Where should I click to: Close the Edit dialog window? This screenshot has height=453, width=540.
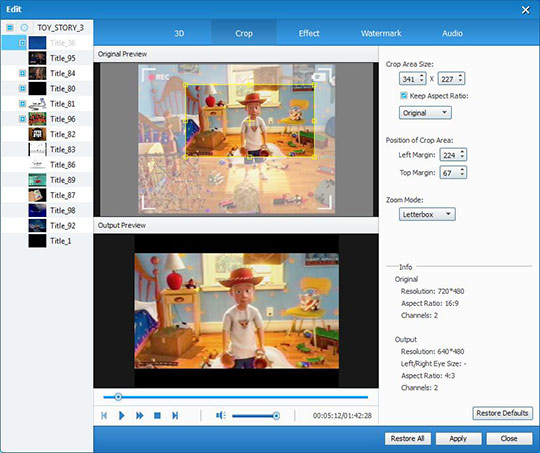point(526,10)
